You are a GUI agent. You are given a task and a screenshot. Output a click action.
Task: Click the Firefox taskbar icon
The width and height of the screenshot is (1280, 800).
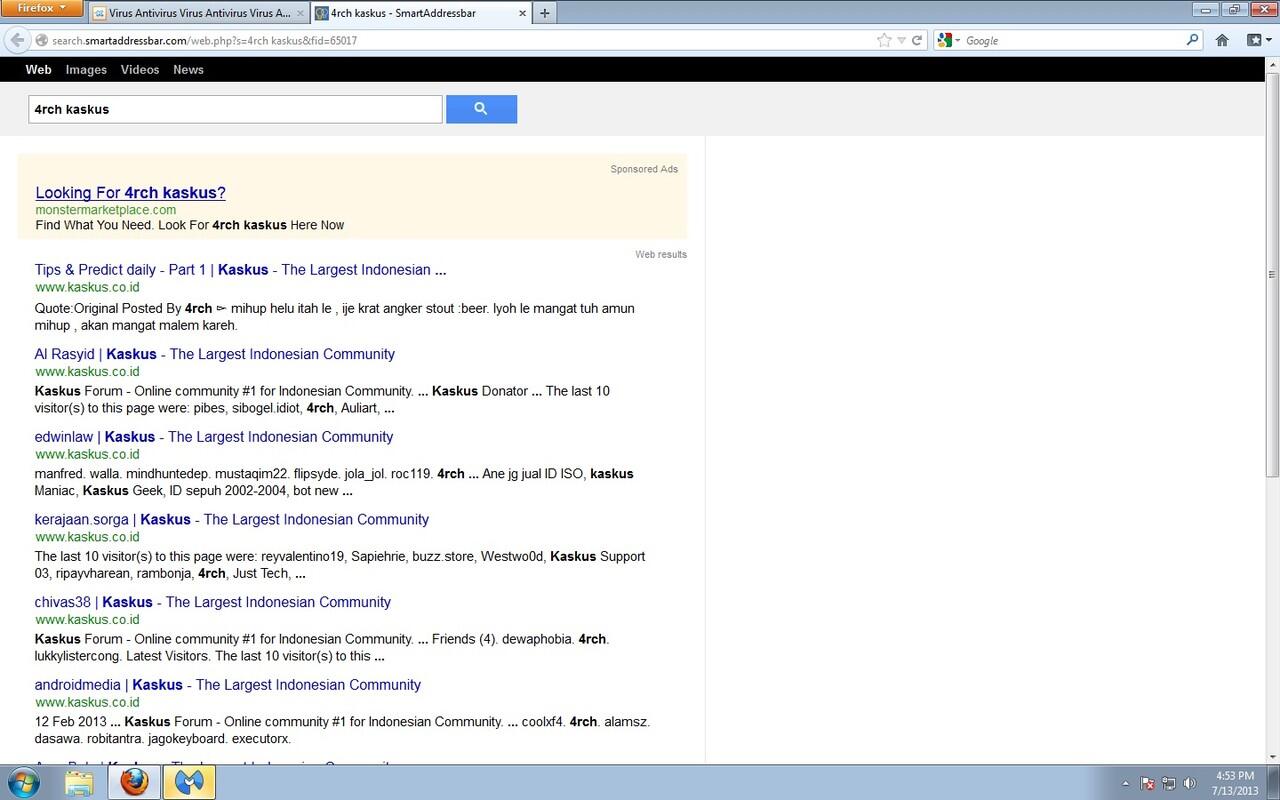[x=134, y=782]
